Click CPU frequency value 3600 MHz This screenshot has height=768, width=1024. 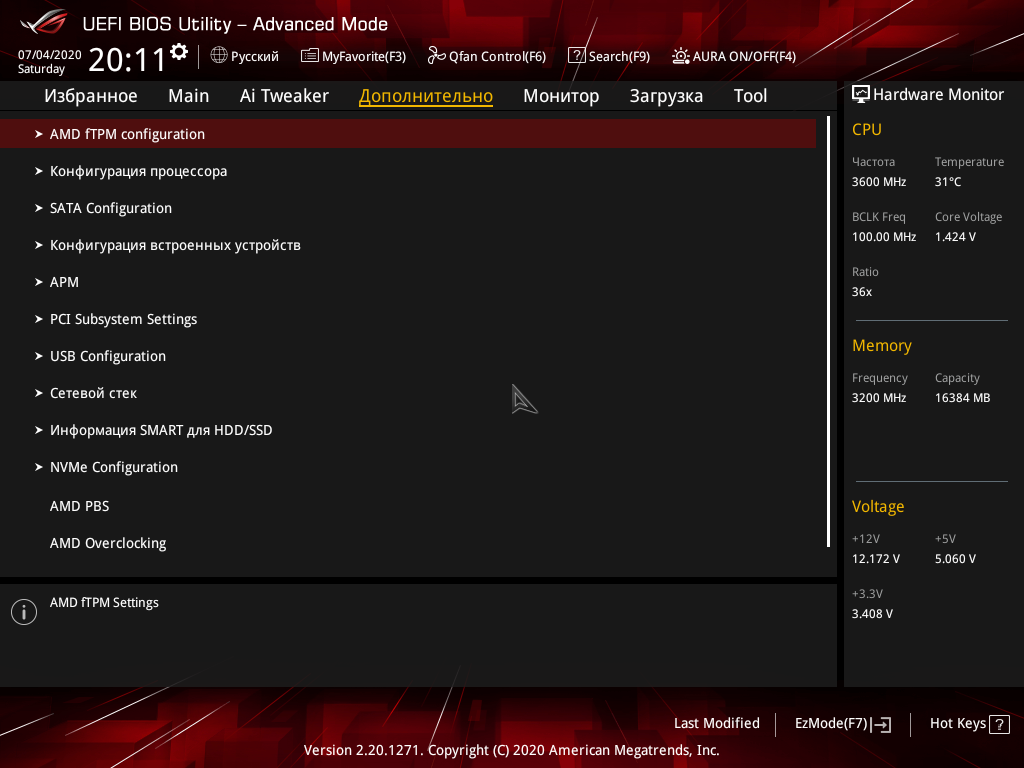pos(879,182)
